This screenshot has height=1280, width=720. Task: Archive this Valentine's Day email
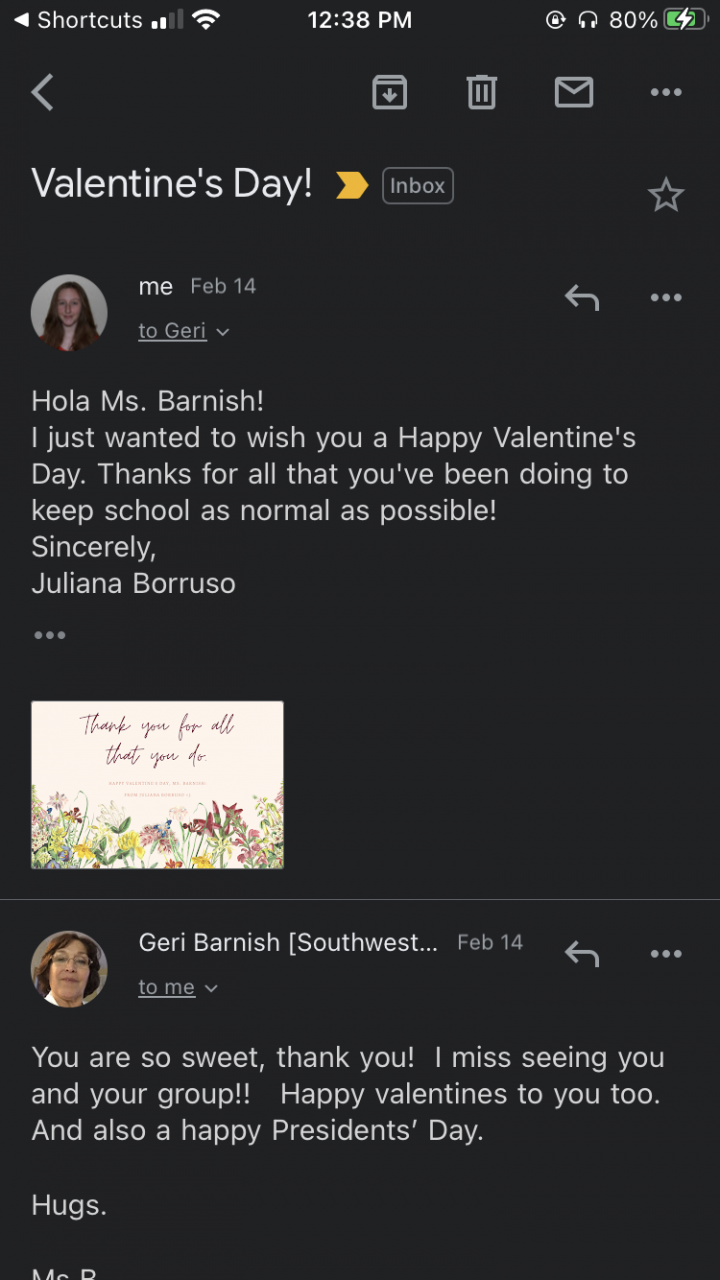pyautogui.click(x=389, y=93)
